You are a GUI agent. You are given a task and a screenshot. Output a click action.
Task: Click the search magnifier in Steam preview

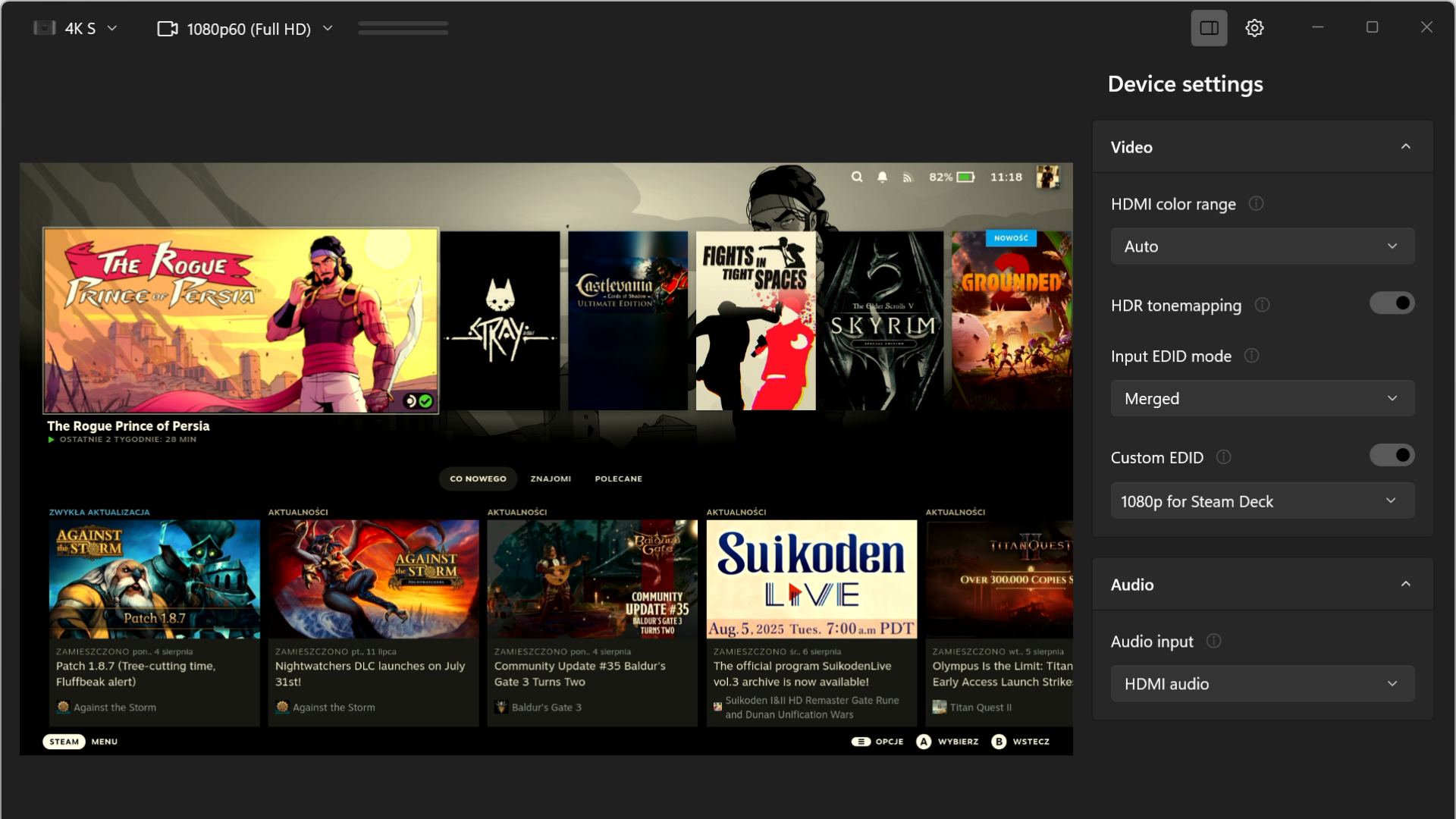tap(857, 177)
